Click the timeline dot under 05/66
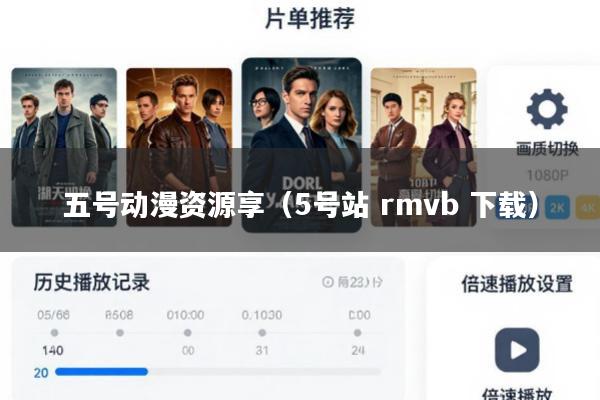The height and width of the screenshot is (400, 600). click(54, 333)
